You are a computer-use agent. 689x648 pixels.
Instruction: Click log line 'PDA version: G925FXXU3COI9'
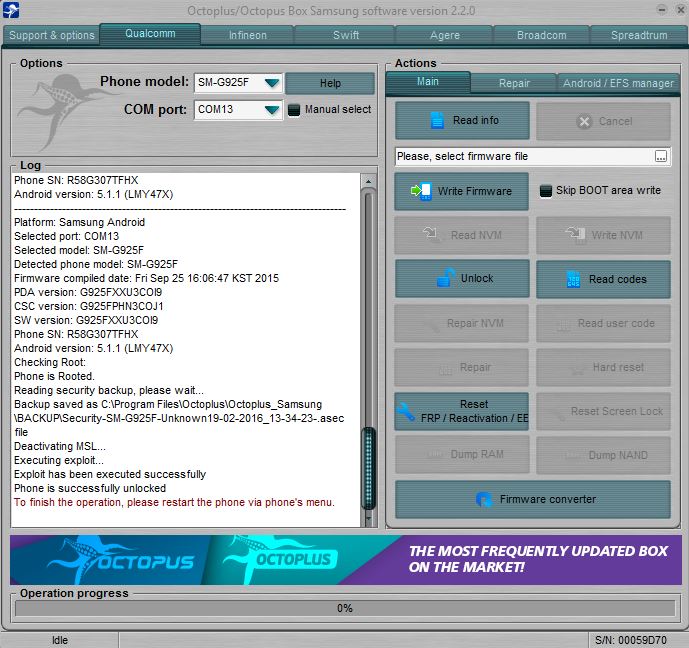pos(88,292)
